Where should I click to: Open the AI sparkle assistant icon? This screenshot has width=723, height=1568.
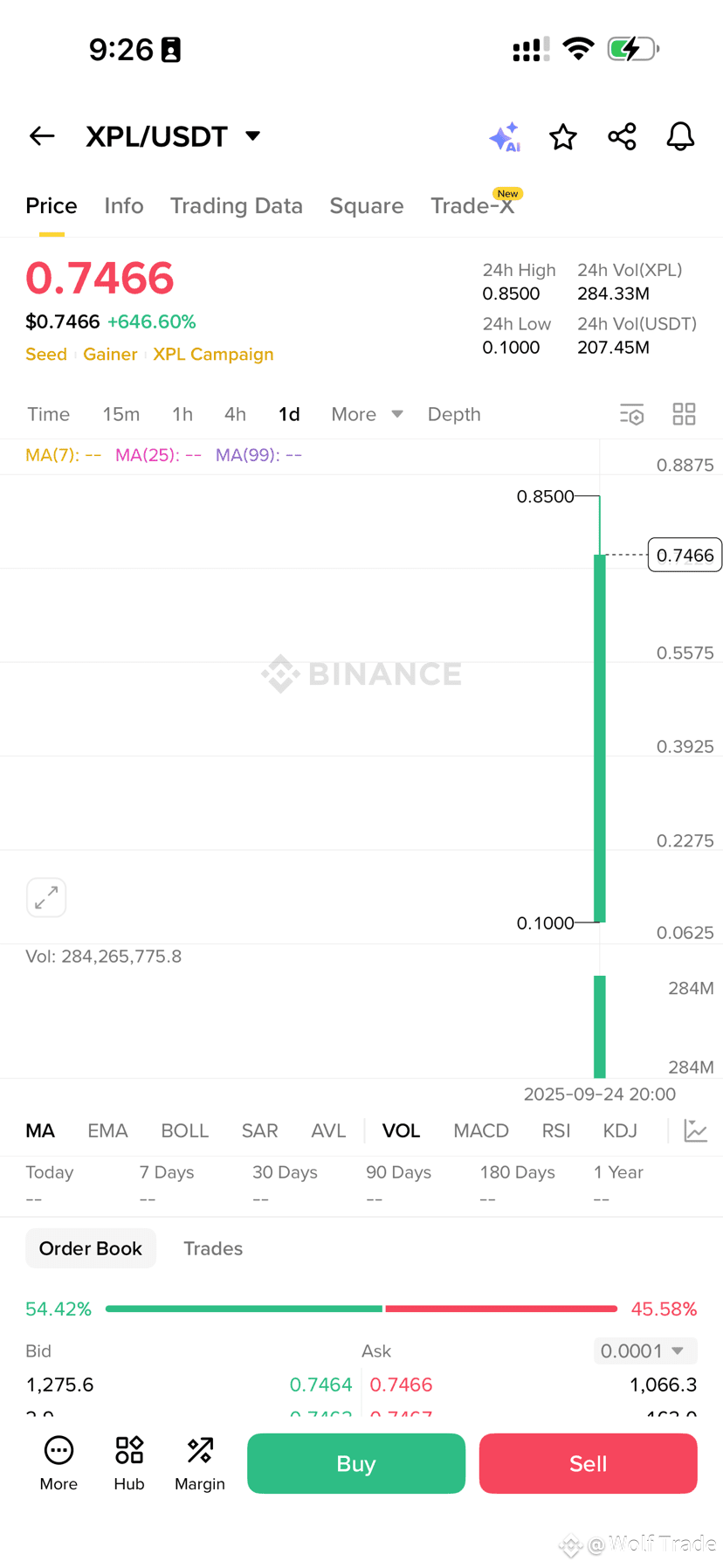click(505, 137)
